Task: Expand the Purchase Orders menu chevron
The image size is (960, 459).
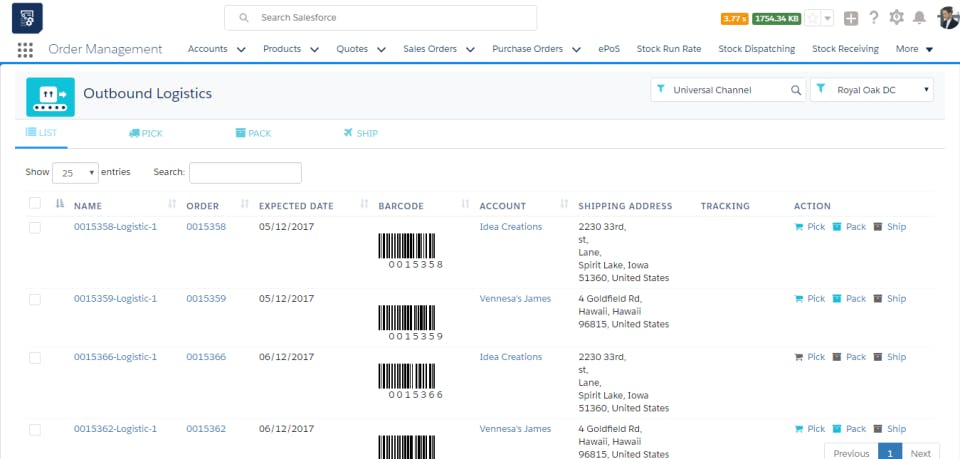Action: pyautogui.click(x=577, y=50)
